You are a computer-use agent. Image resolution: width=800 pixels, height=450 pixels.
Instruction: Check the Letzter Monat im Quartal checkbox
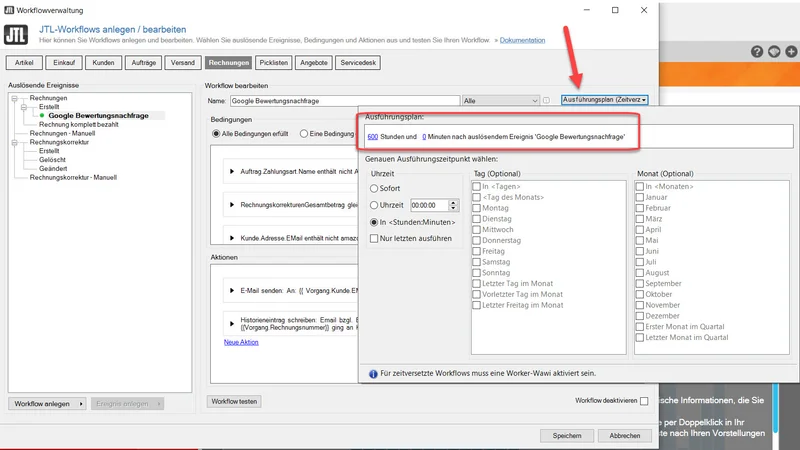[x=640, y=337]
